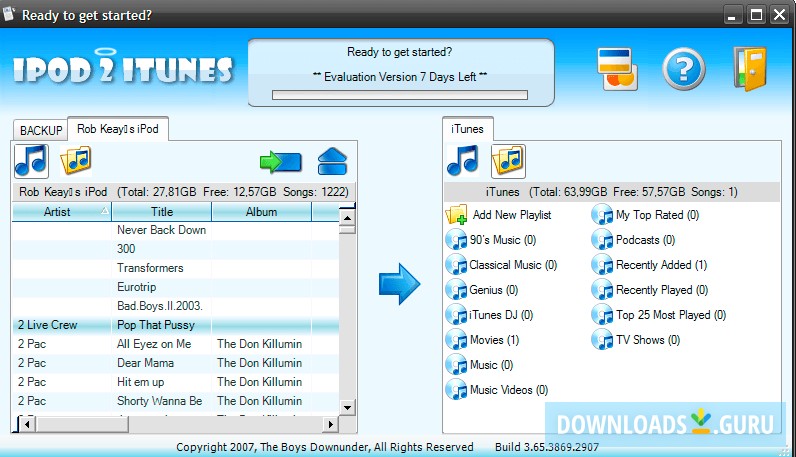Close the iPod 2 iTunes window
The height and width of the screenshot is (457, 796).
coord(780,15)
